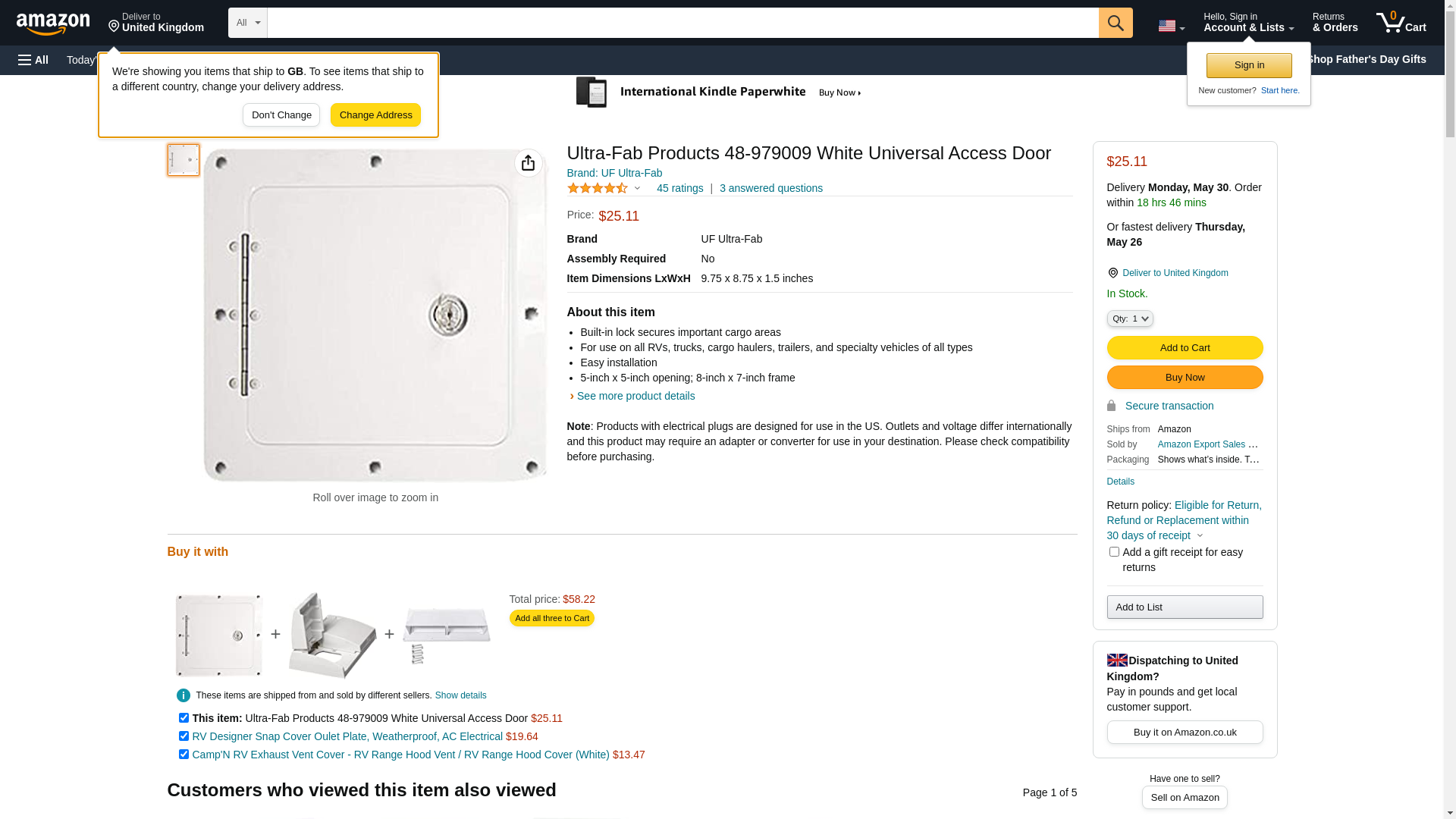Open Shop Father's Day Gifts
The height and width of the screenshot is (819, 1456).
(x=1366, y=59)
